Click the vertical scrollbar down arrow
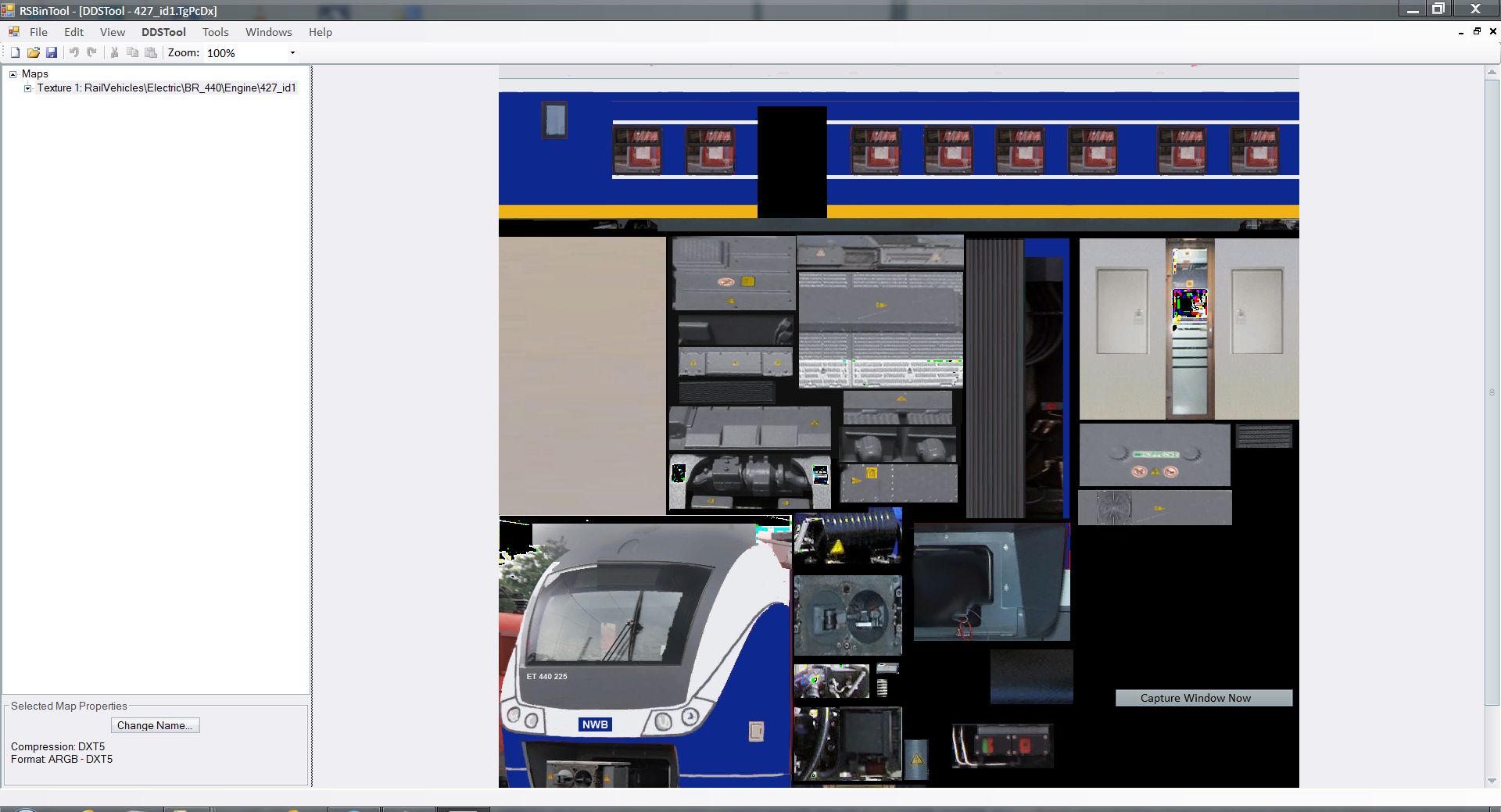This screenshot has height=812, width=1501. click(1492, 781)
